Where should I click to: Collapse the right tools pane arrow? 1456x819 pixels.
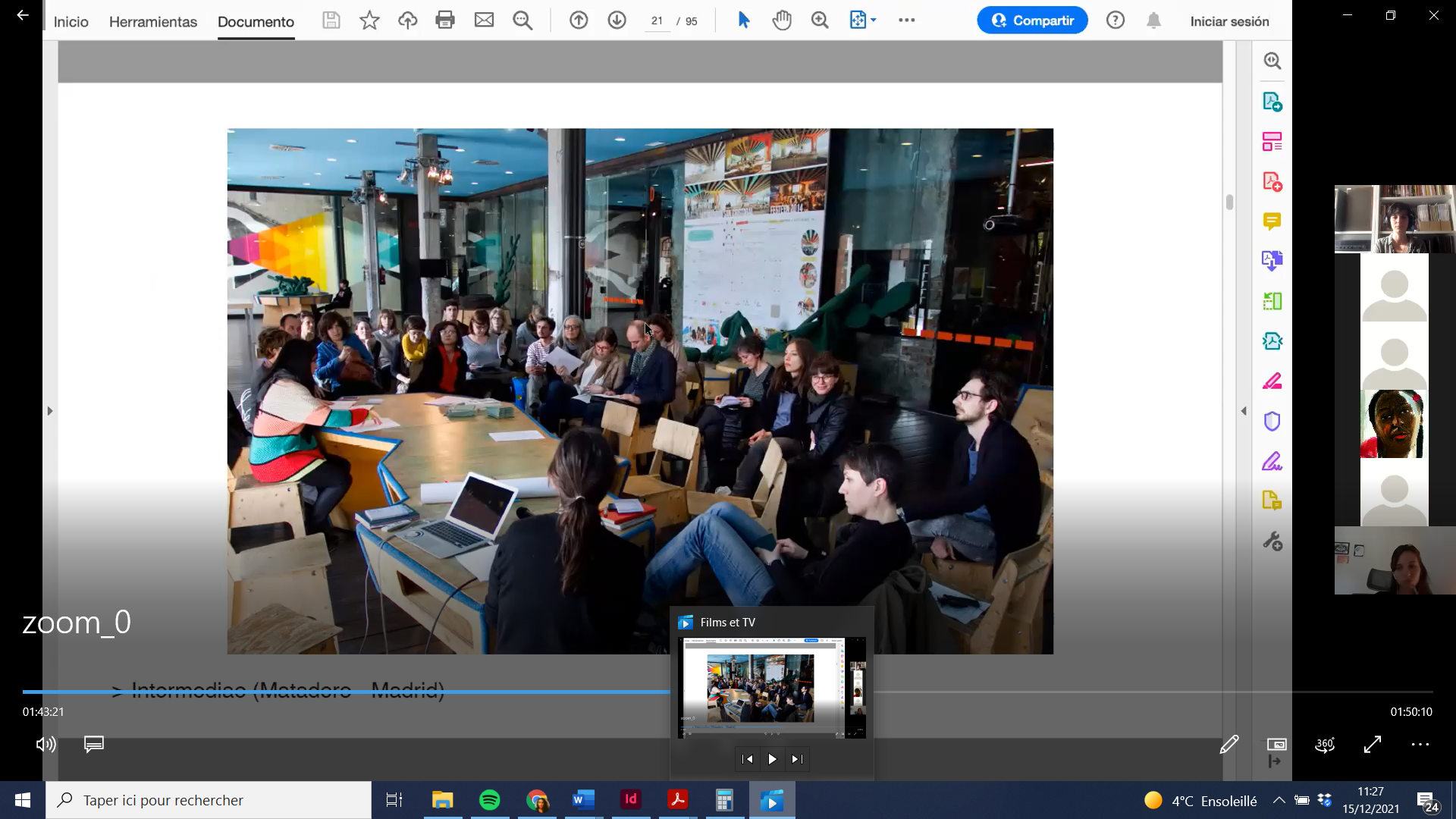pos(1244,411)
